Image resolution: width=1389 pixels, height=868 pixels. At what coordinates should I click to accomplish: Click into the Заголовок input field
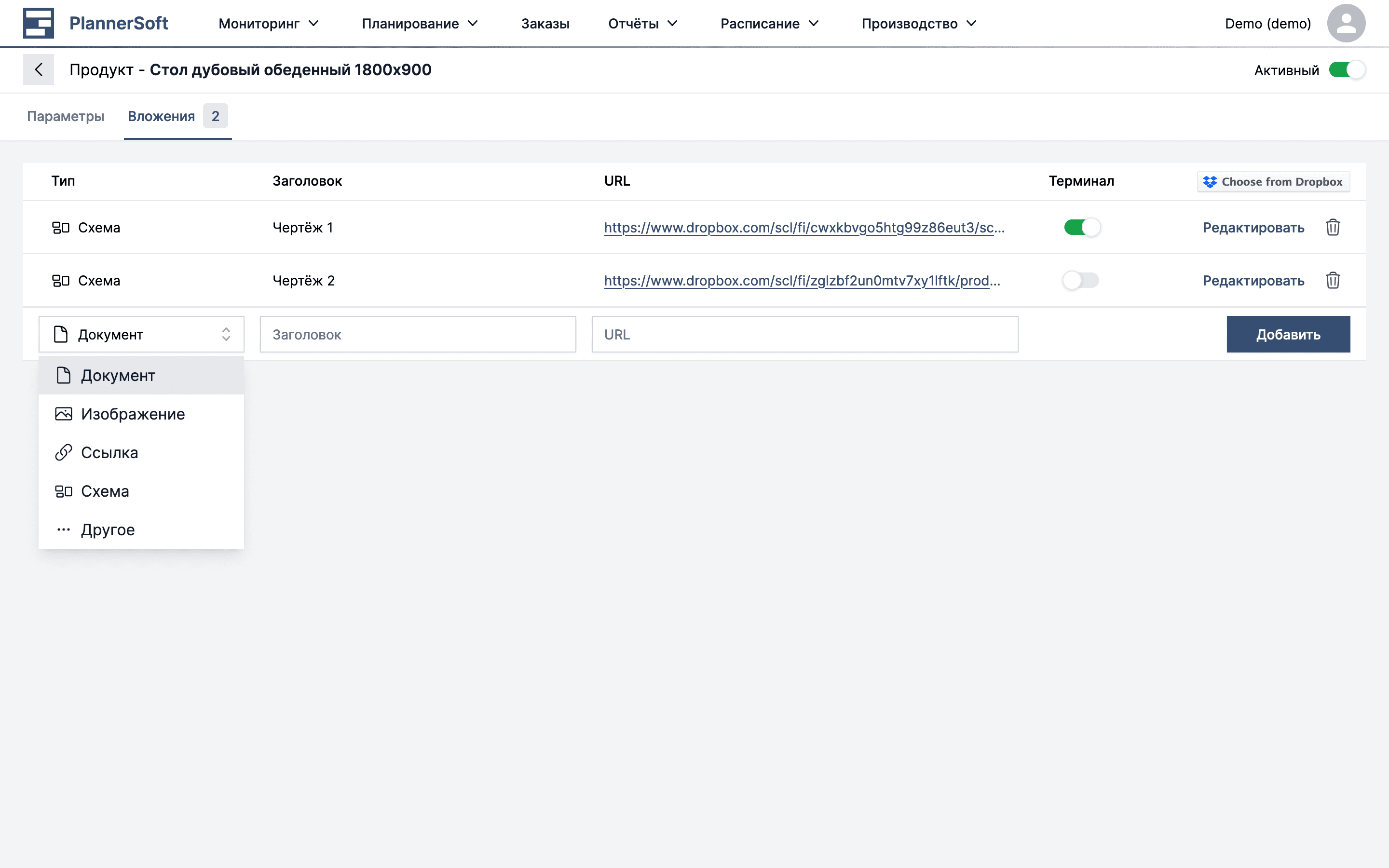coord(417,334)
